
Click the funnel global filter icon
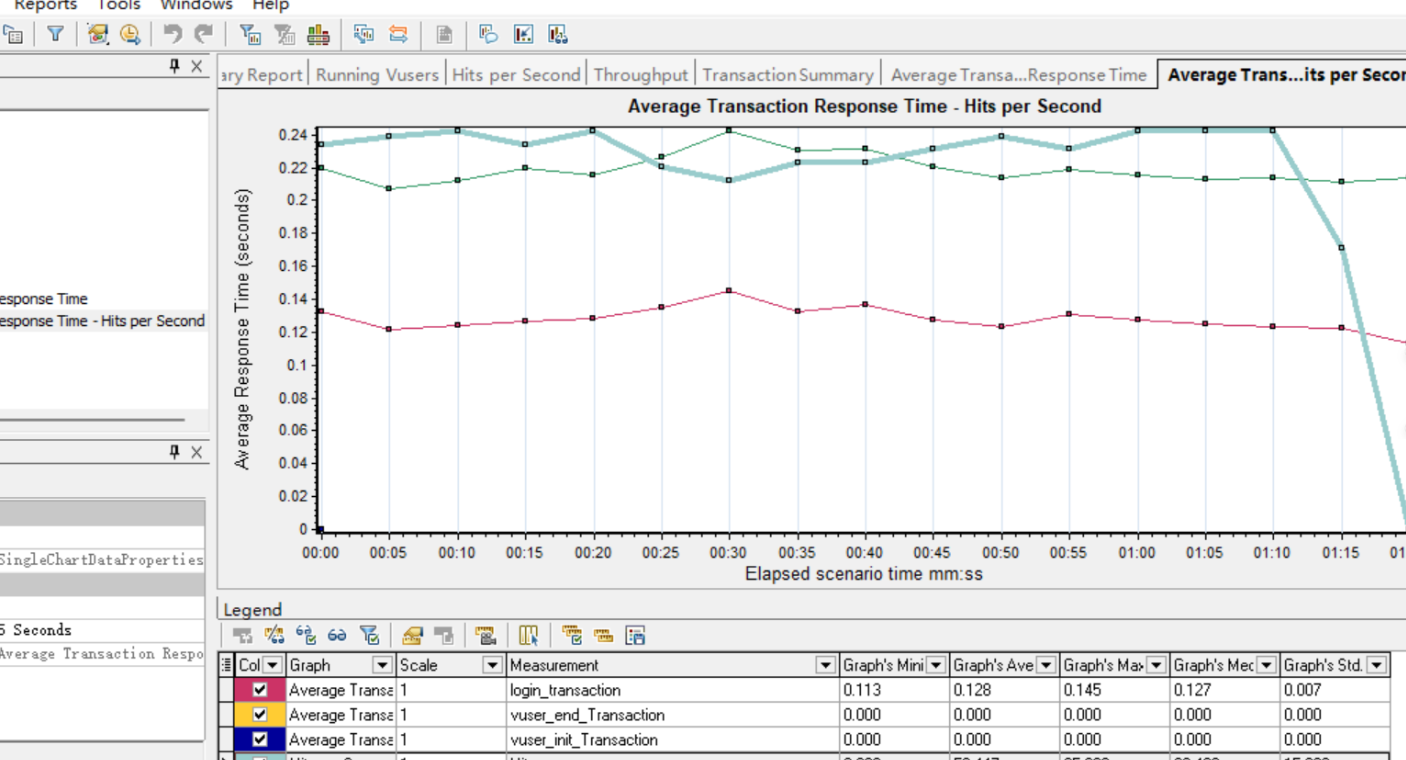coord(55,35)
